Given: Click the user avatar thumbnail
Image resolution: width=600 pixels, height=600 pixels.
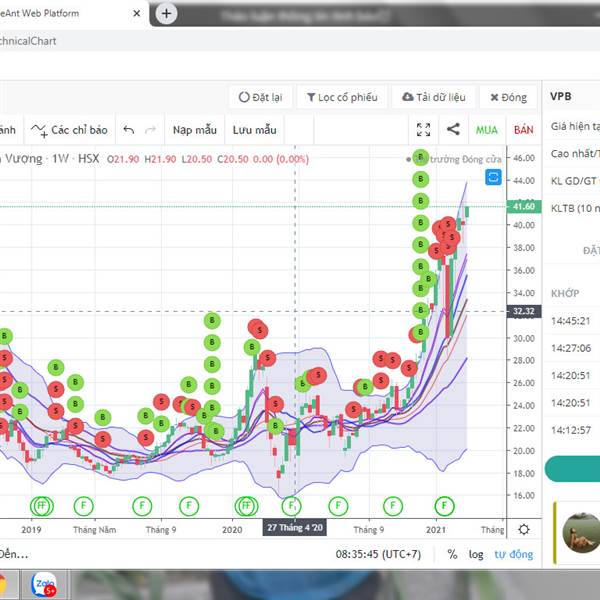Looking at the screenshot, I should (x=581, y=533).
